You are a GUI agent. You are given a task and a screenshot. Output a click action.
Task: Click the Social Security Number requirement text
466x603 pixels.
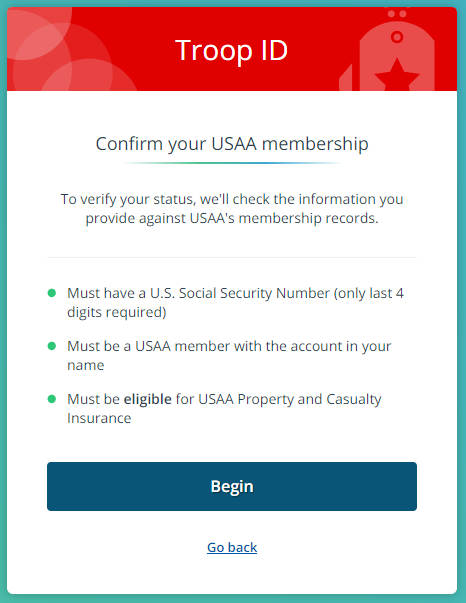(235, 303)
